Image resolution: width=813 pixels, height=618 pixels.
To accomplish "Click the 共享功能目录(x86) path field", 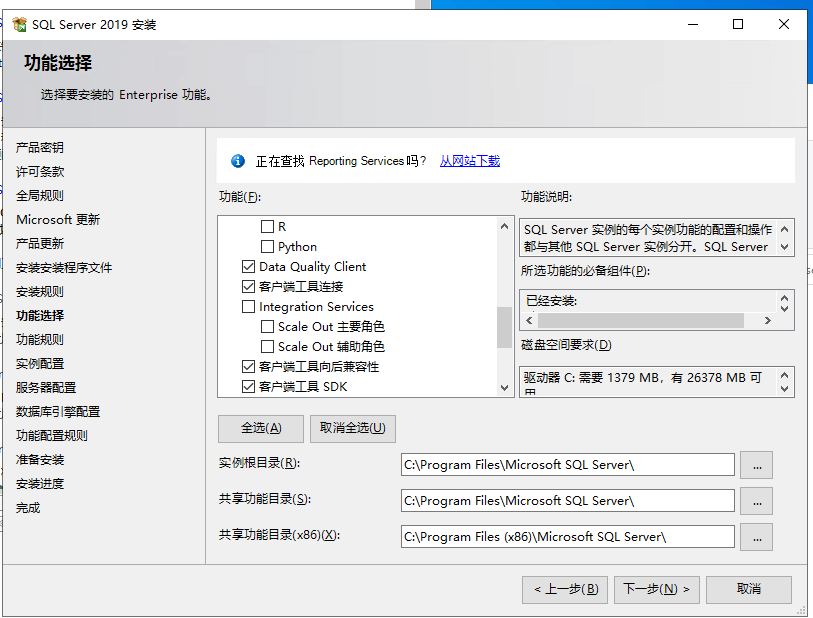I will pos(568,537).
